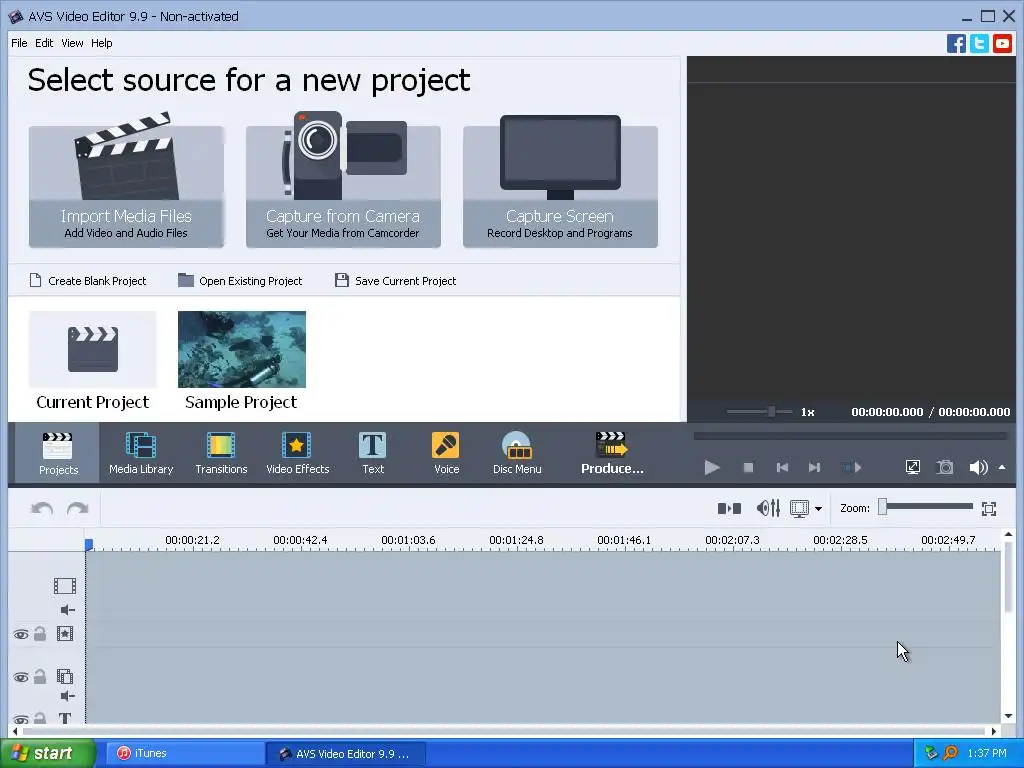The width and height of the screenshot is (1024, 768).
Task: Stop the preview playback
Action: point(748,468)
